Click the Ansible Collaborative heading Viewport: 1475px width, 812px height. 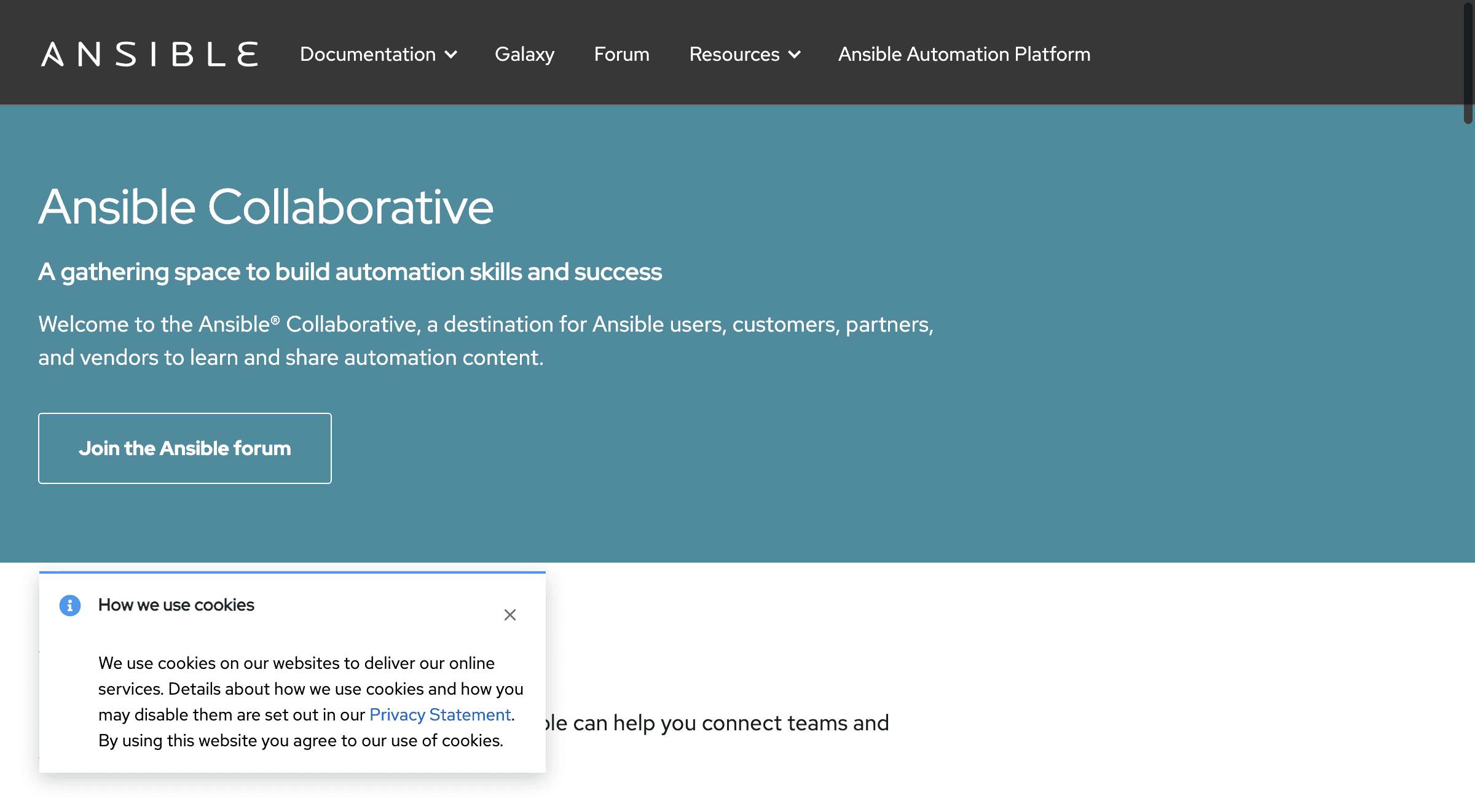265,207
